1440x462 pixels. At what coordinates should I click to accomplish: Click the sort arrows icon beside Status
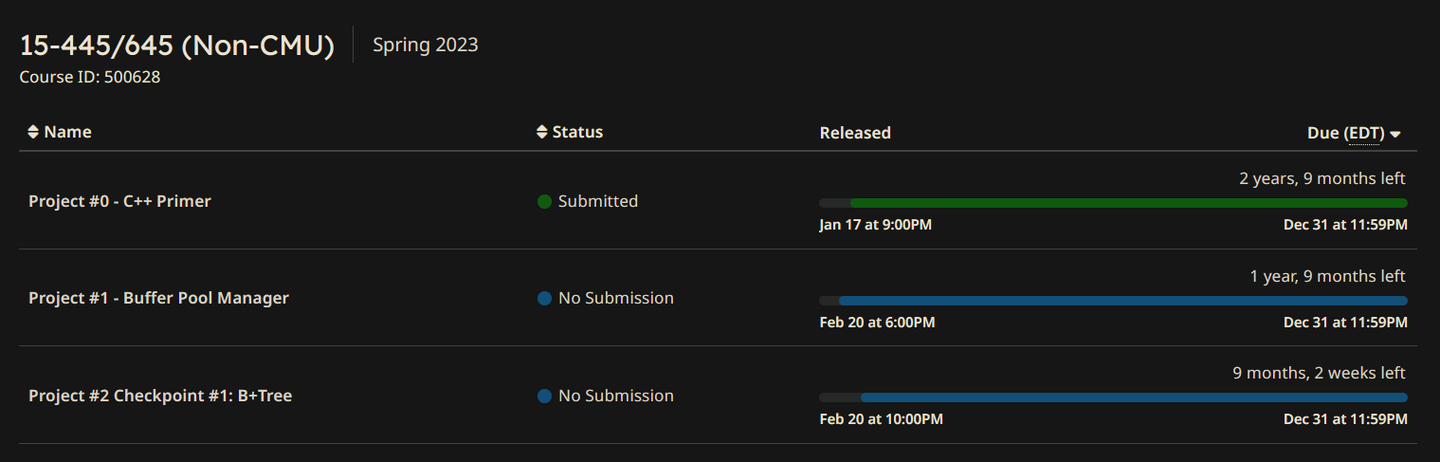(542, 132)
